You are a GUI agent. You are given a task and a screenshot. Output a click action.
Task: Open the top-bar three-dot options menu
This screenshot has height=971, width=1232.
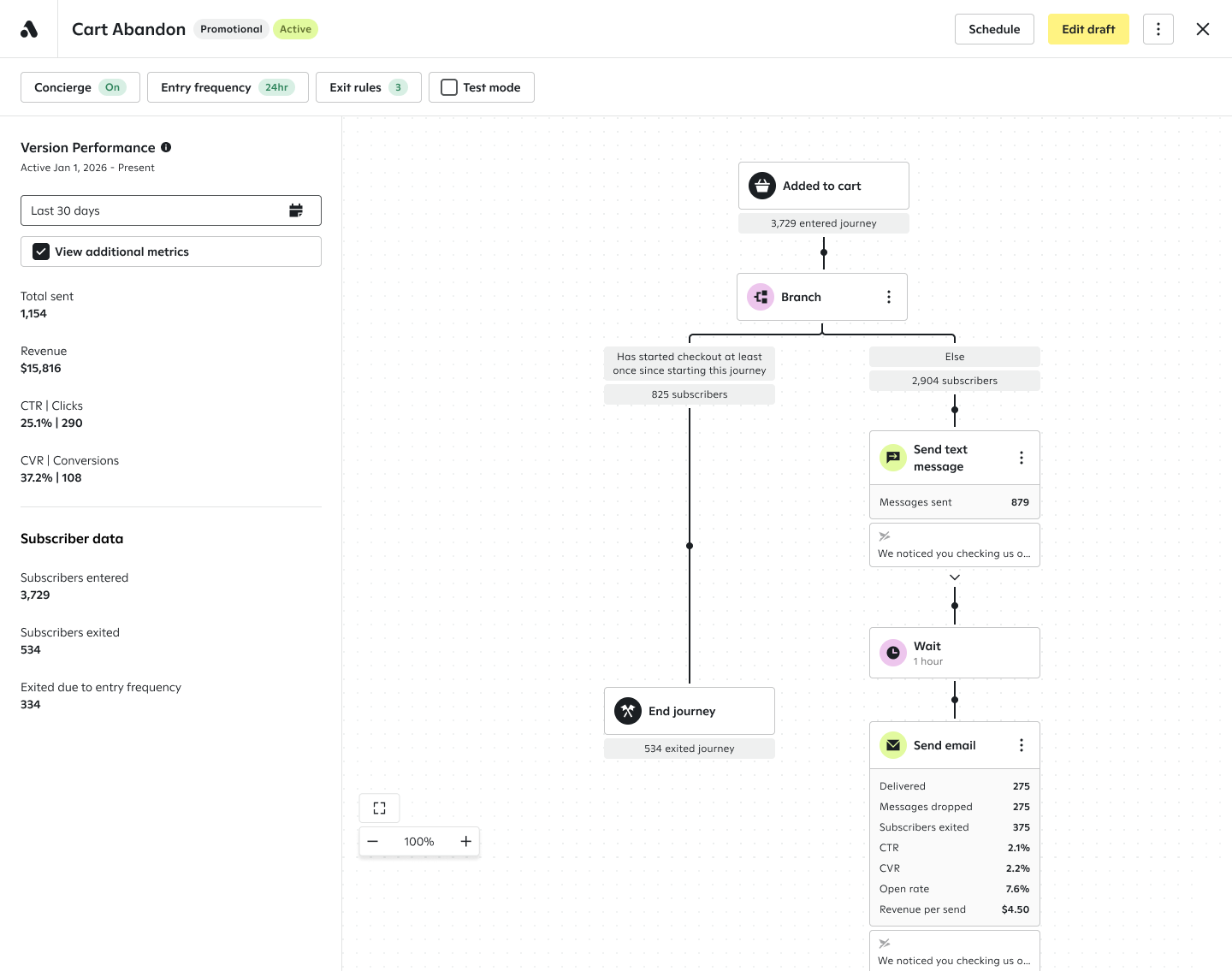(1158, 29)
